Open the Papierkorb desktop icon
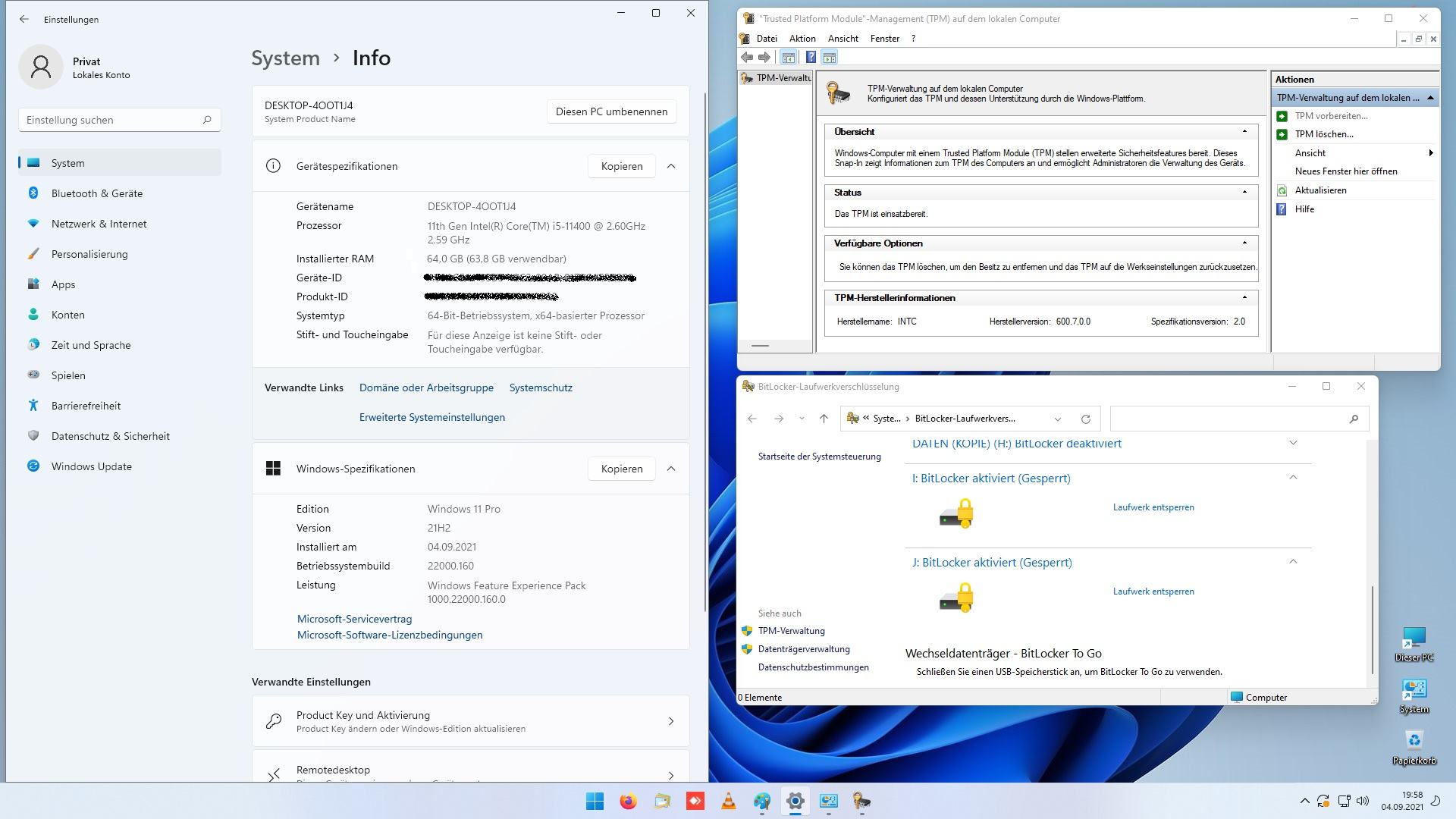The width and height of the screenshot is (1456, 819). pyautogui.click(x=1414, y=747)
